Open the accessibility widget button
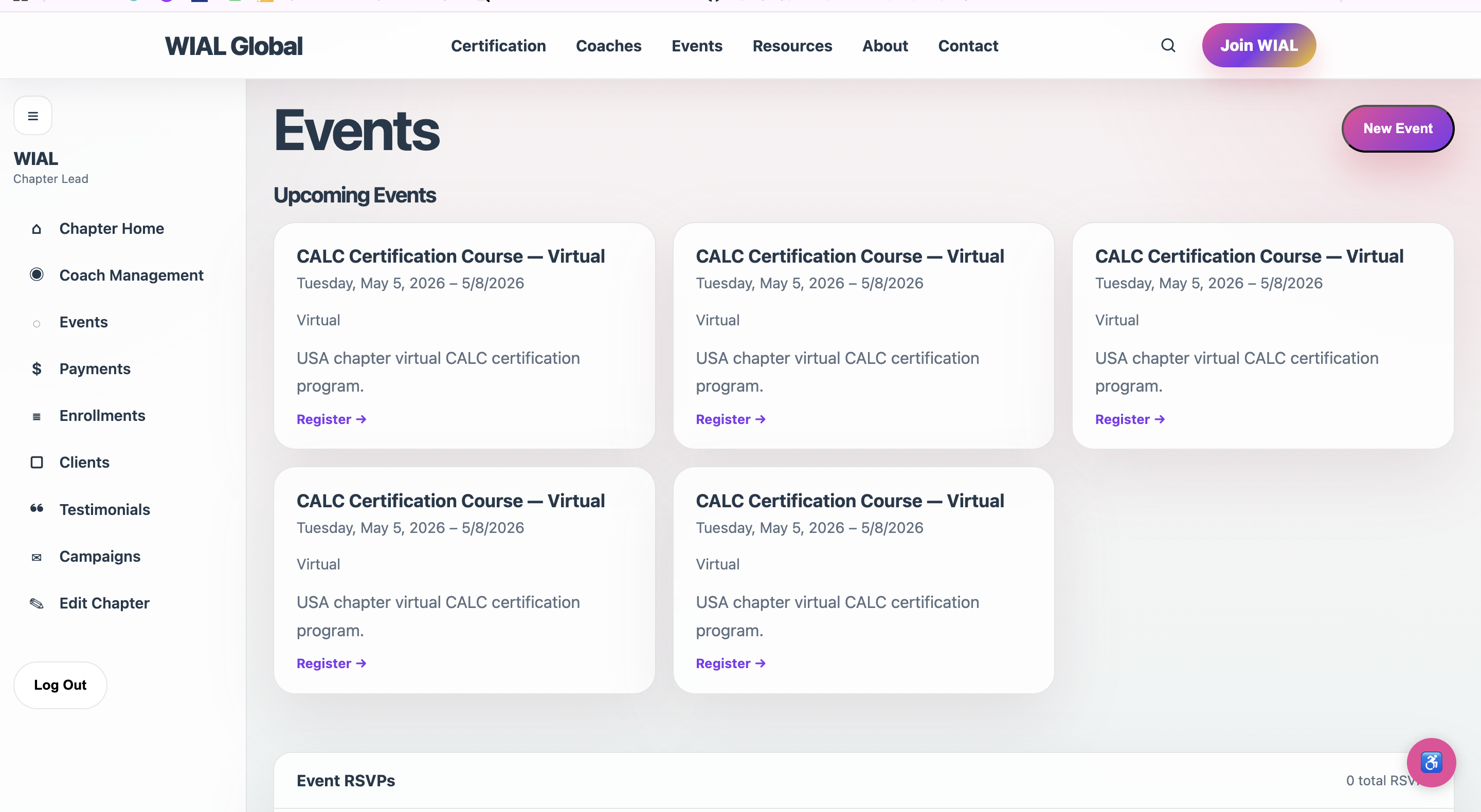This screenshot has height=812, width=1481. 1431,762
